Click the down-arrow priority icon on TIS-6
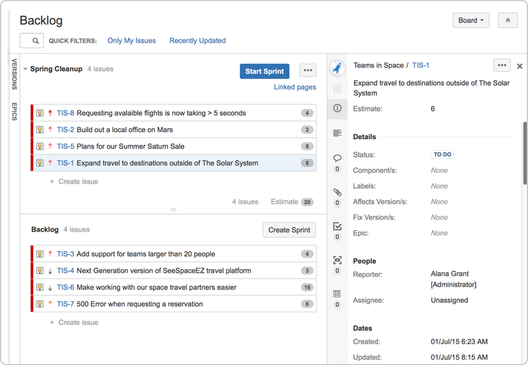 click(50, 288)
